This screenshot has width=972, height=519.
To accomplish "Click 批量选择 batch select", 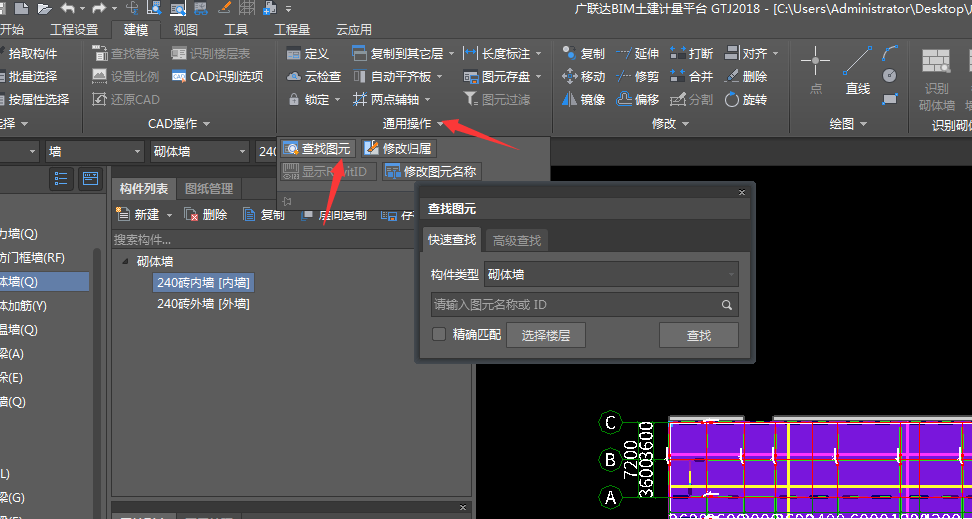I will (28, 77).
